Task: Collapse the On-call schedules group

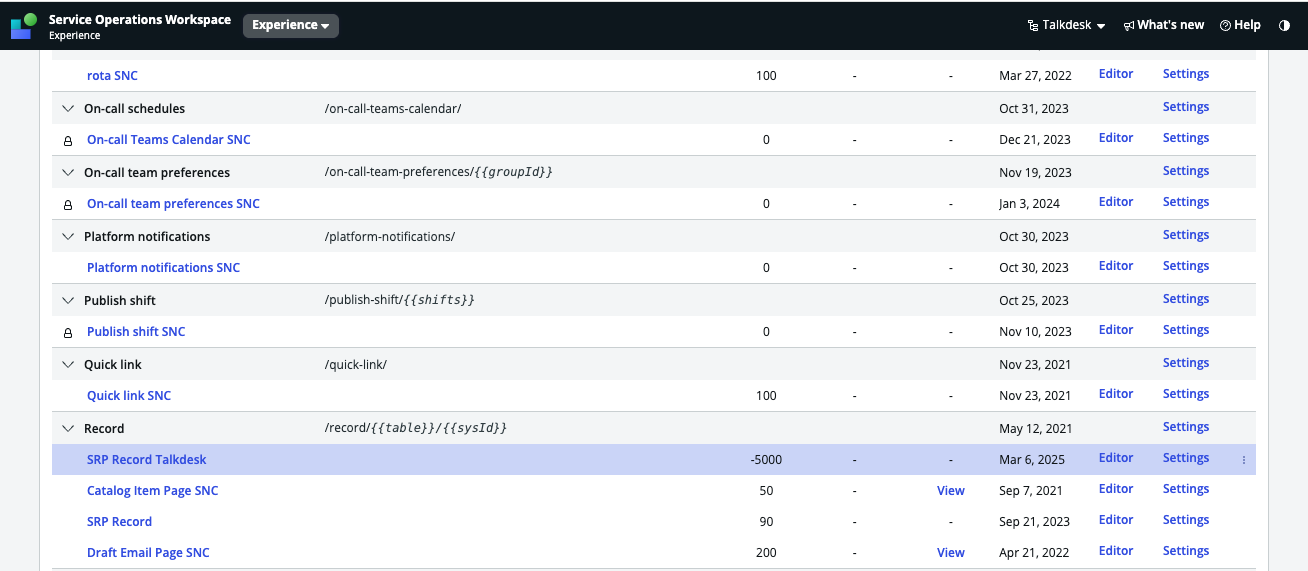Action: coord(68,108)
